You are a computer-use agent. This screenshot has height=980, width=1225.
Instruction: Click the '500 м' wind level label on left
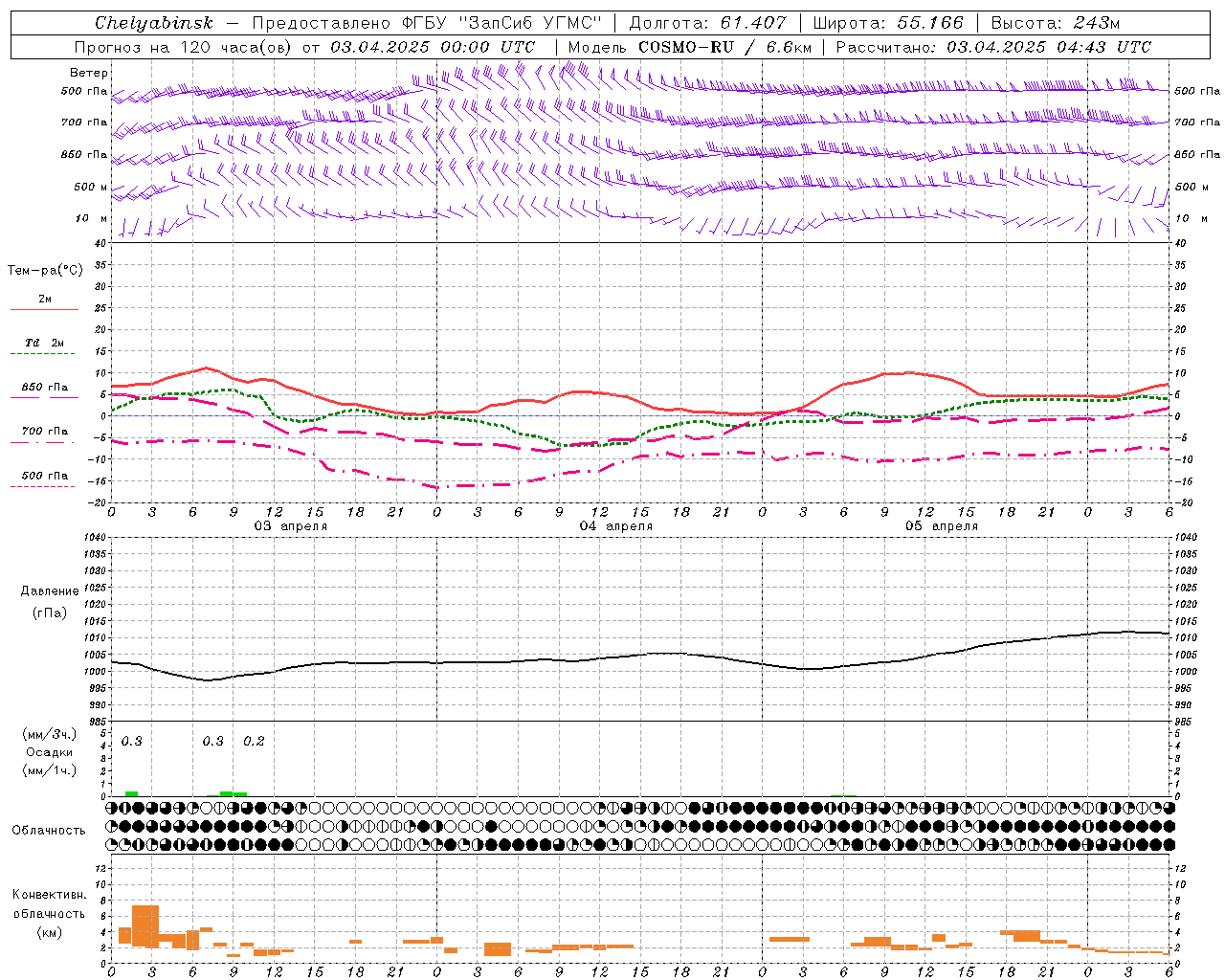point(92,188)
